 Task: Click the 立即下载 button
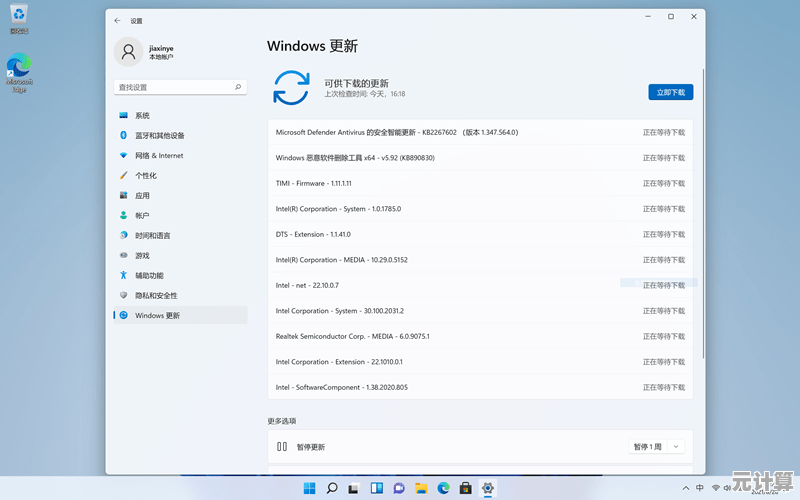[670, 92]
